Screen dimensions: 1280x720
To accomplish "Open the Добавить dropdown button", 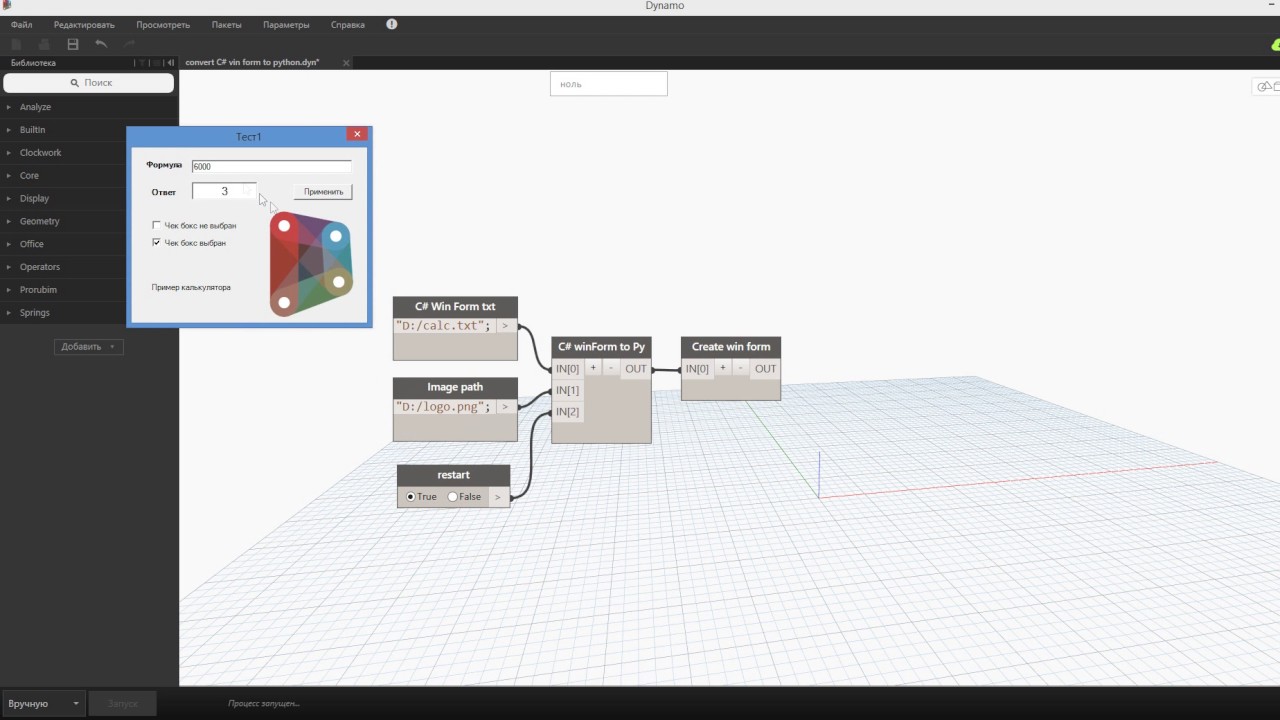I will [88, 346].
